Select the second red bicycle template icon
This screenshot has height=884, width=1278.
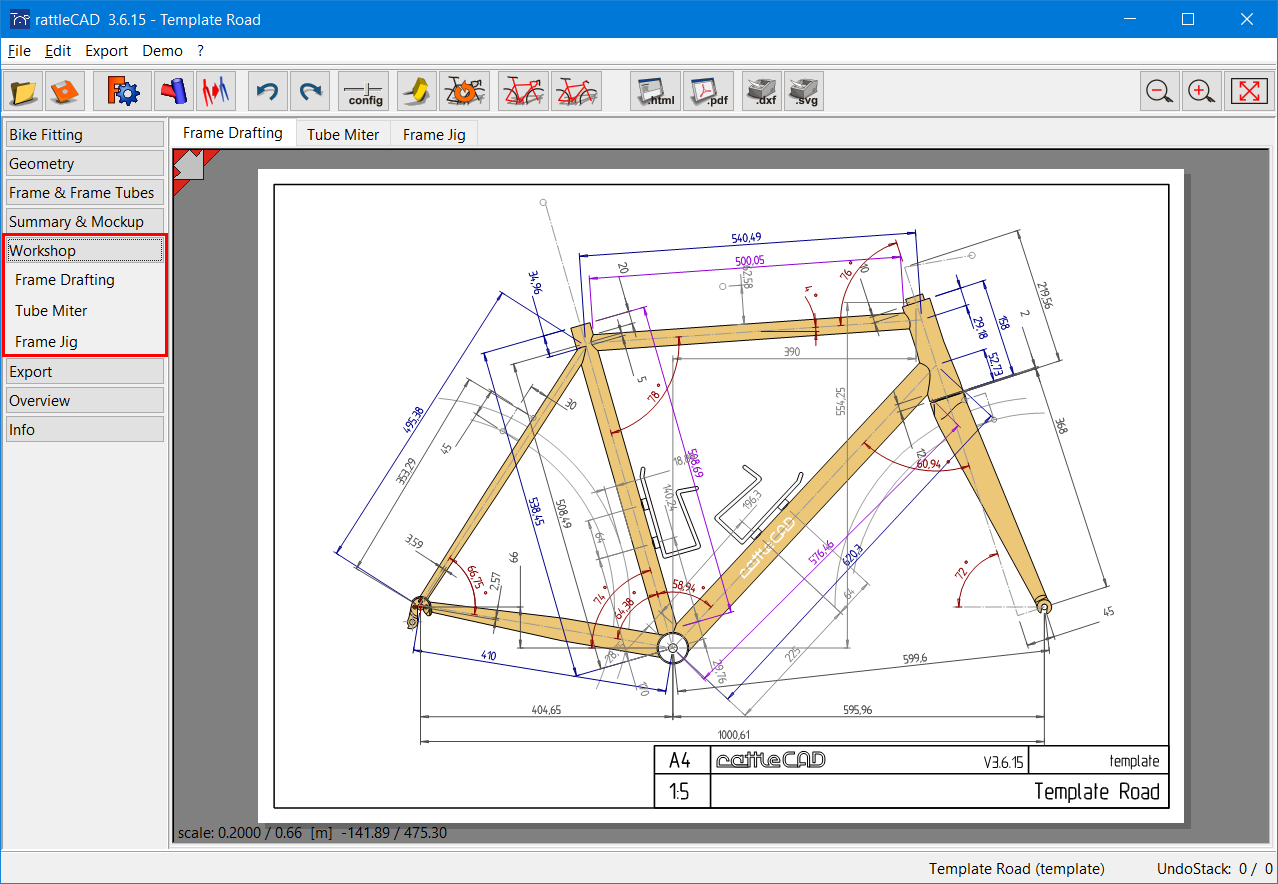577,91
